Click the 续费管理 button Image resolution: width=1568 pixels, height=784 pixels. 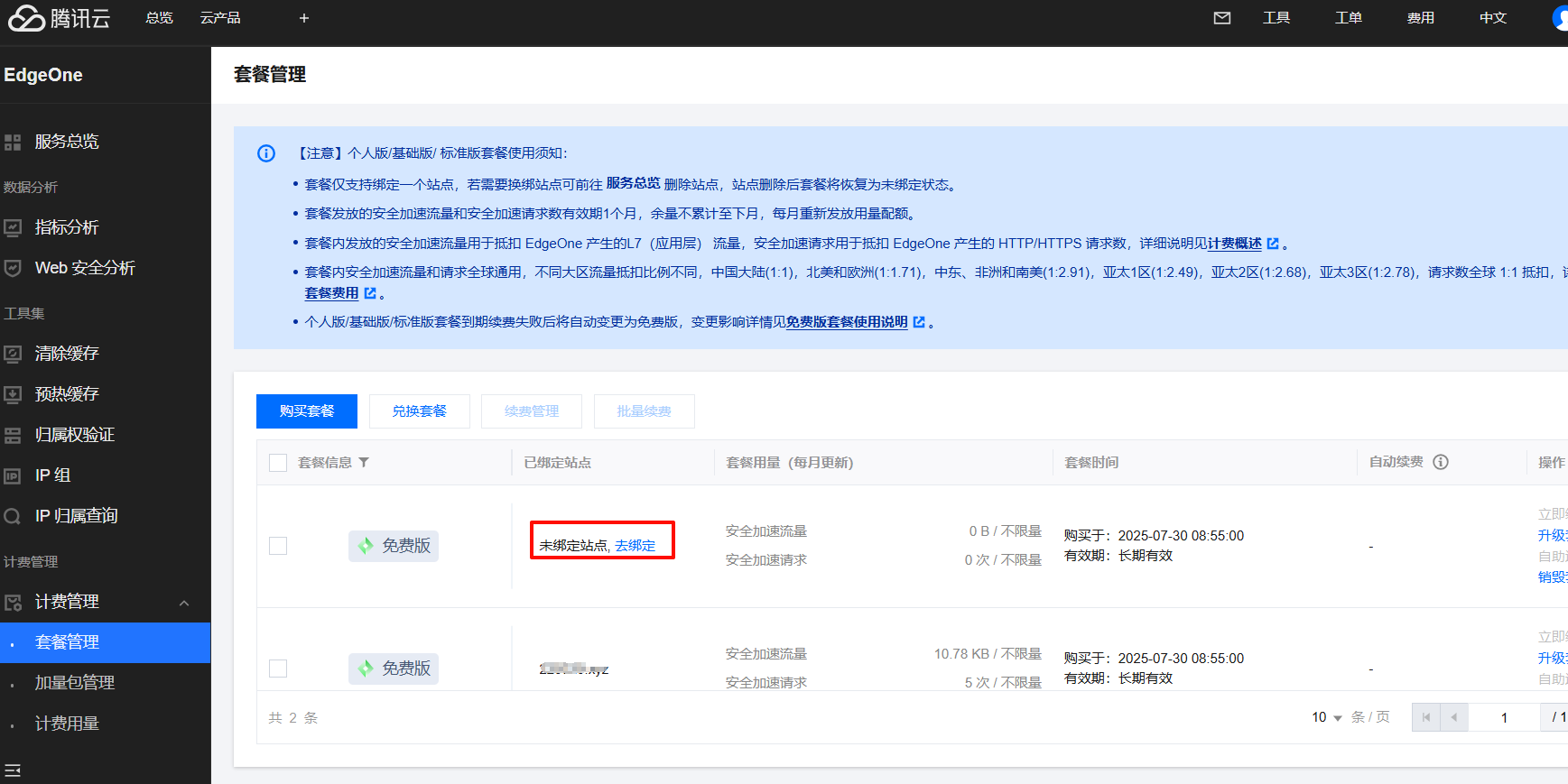pos(532,411)
